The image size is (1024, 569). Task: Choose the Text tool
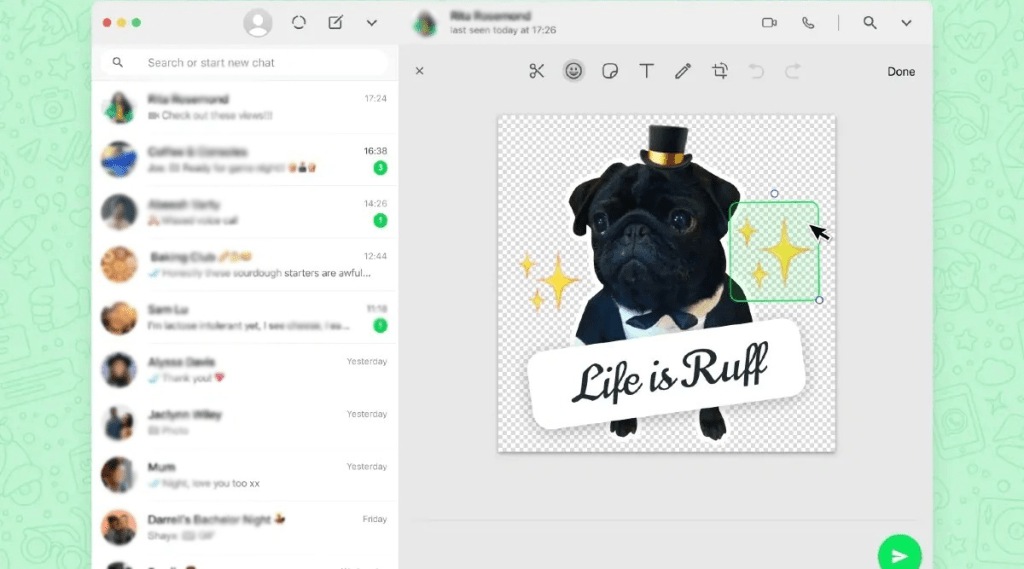[647, 71]
